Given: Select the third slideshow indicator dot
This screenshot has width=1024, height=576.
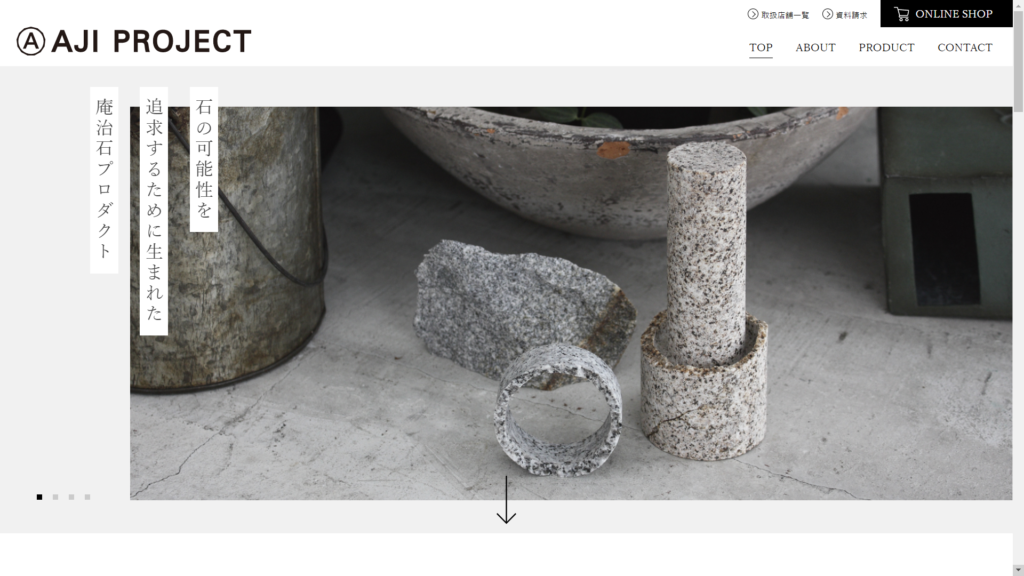Looking at the screenshot, I should [x=71, y=497].
